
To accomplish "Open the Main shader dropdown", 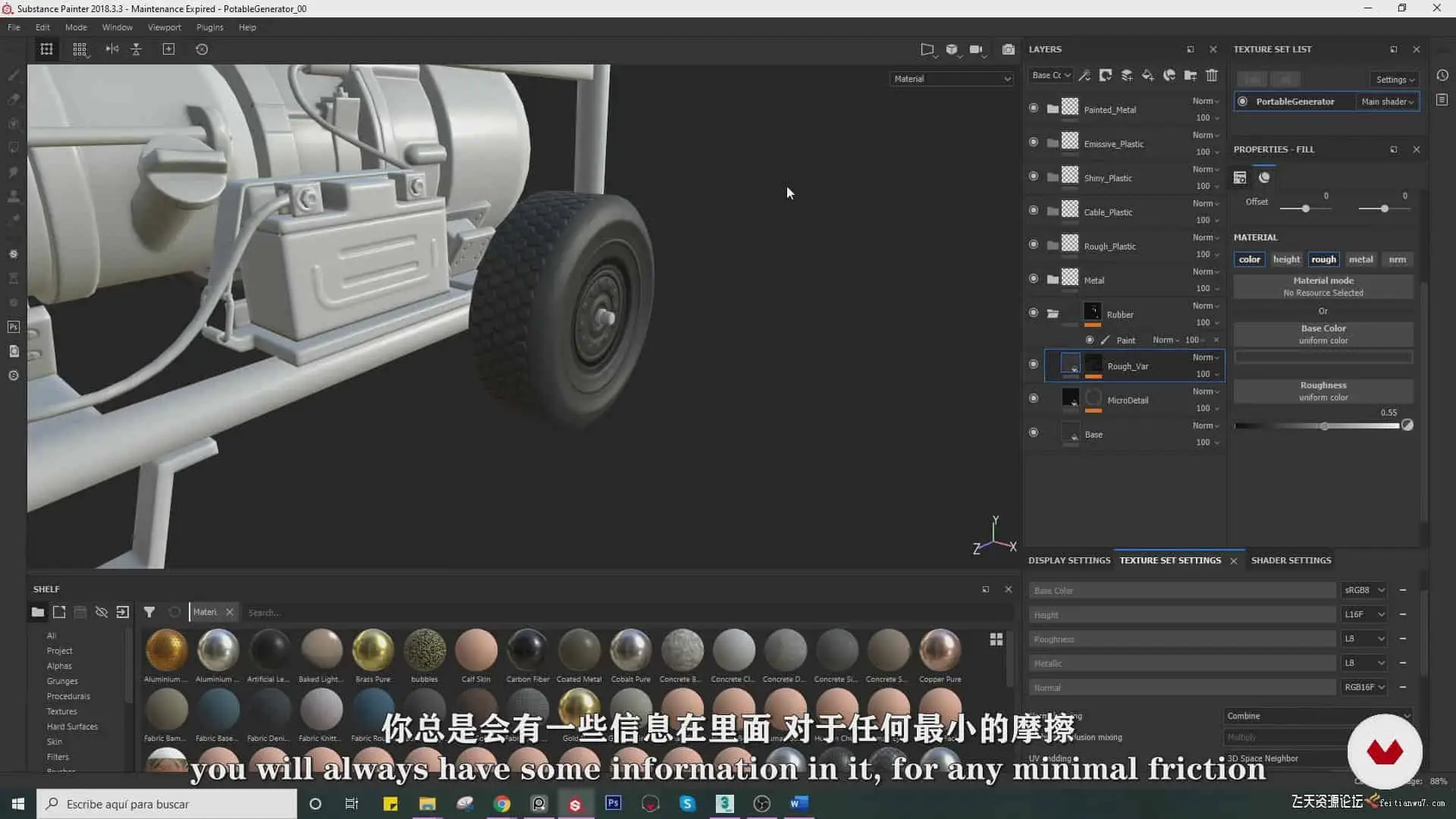I will [1387, 102].
